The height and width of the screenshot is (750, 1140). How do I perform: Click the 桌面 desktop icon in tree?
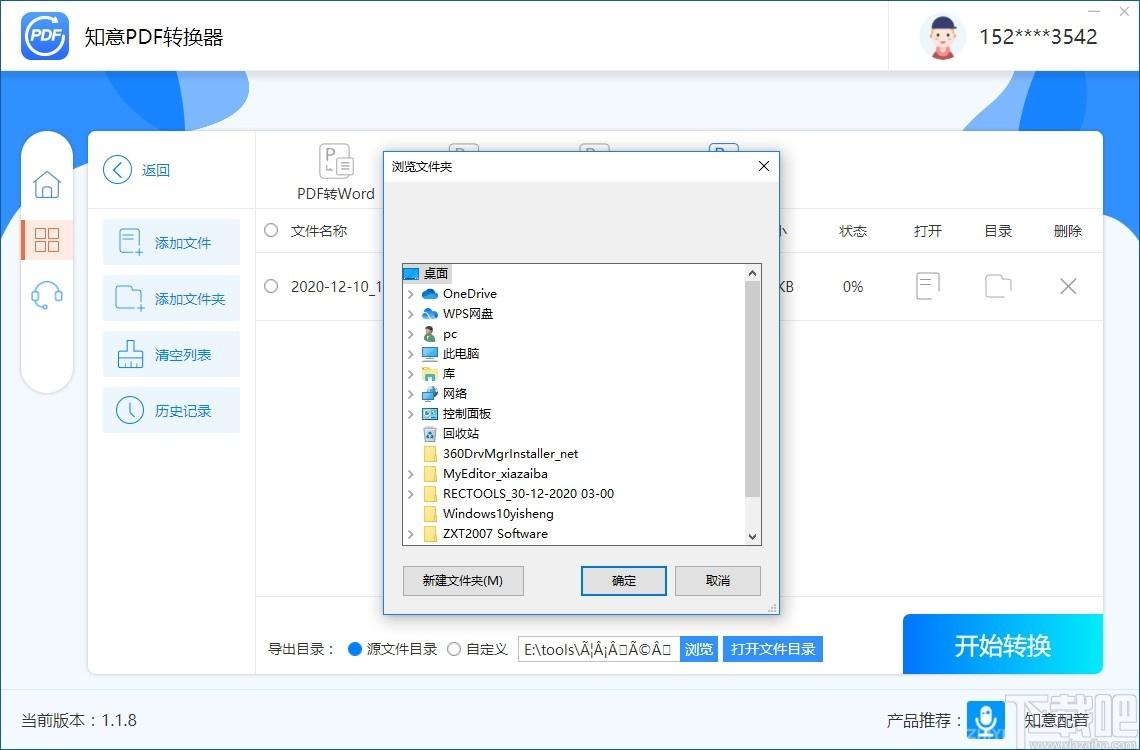click(x=411, y=273)
